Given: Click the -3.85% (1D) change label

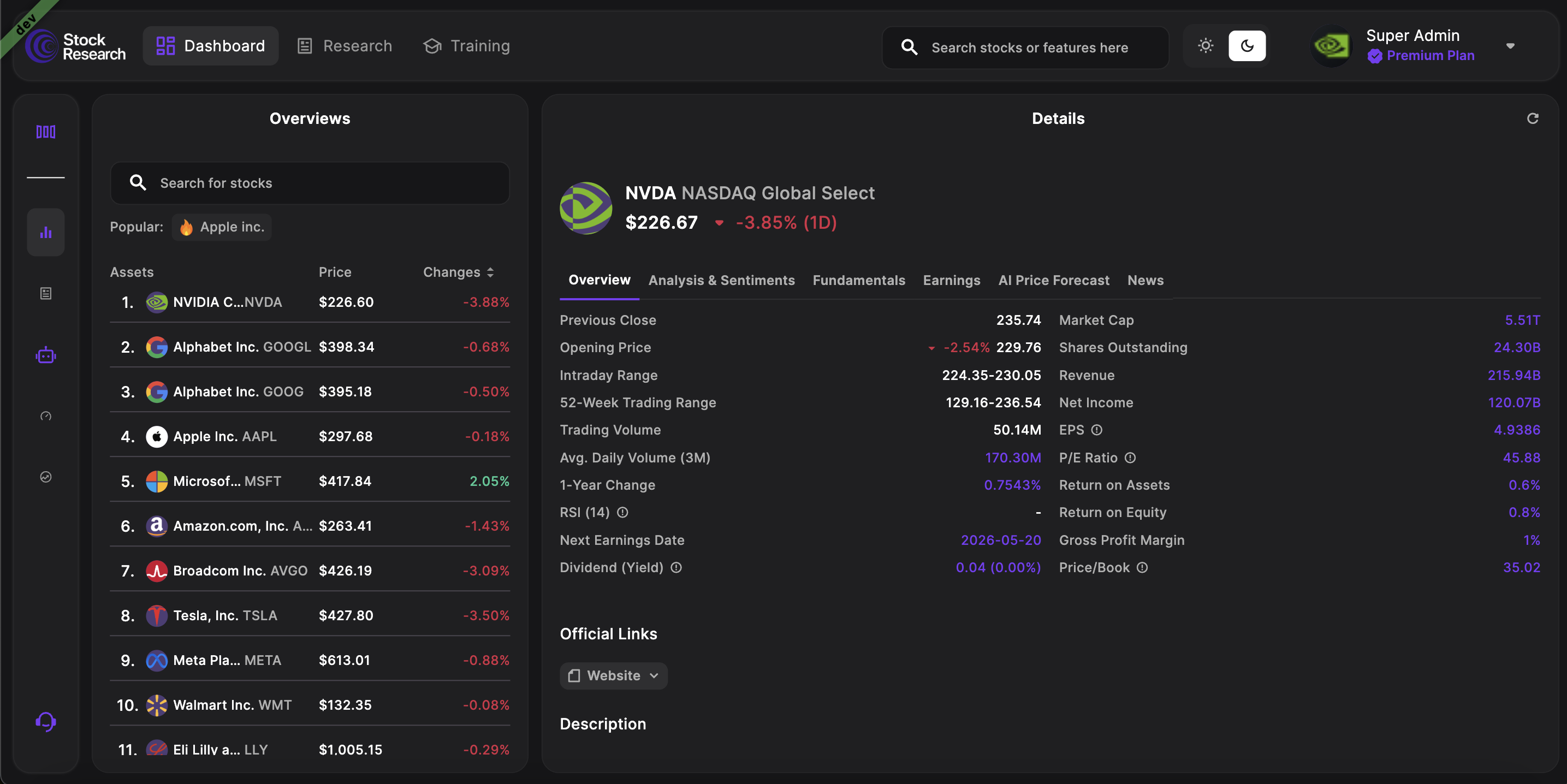Looking at the screenshot, I should (786, 222).
